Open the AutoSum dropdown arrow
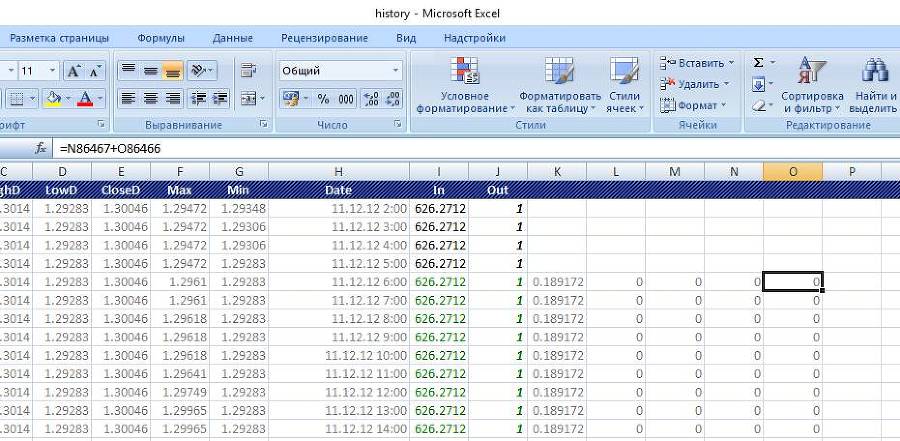Screen dimensions: 900x441 773,63
